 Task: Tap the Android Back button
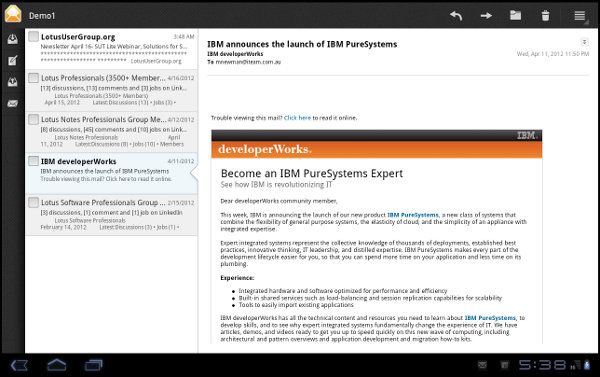click(19, 365)
